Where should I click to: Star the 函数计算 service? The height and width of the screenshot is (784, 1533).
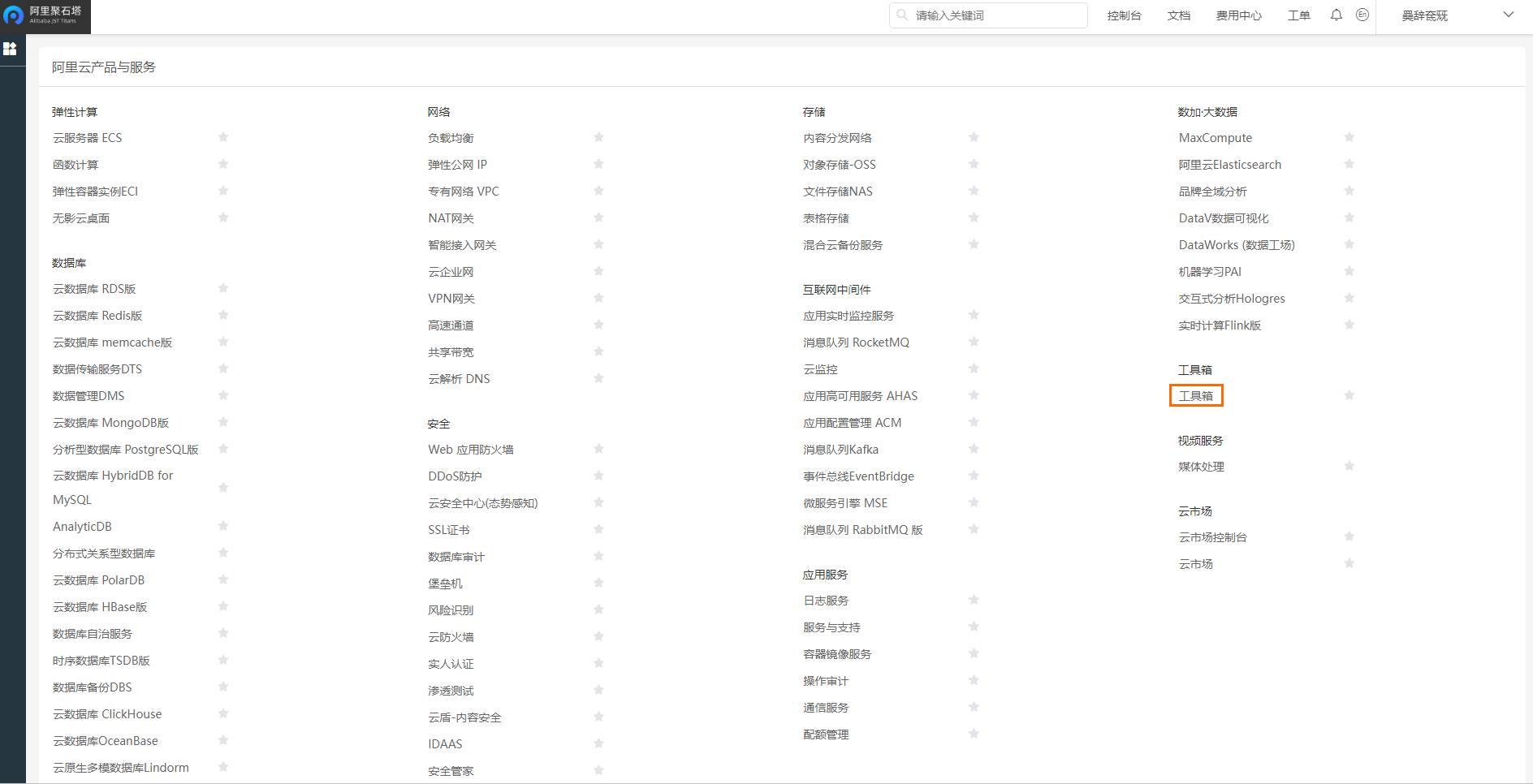click(223, 164)
